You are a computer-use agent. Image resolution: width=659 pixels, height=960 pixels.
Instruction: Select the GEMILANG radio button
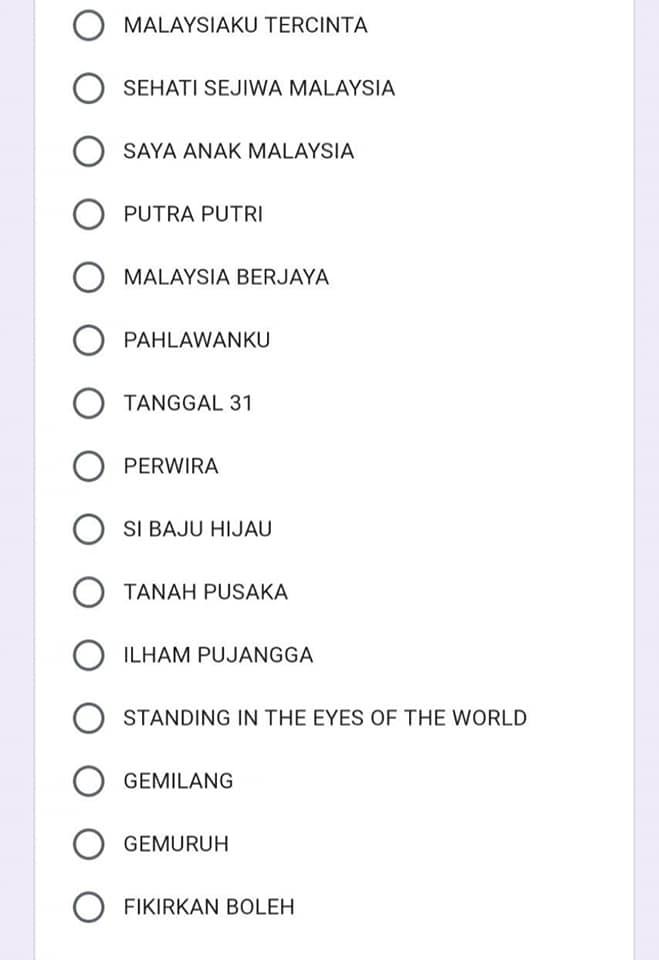coord(88,781)
